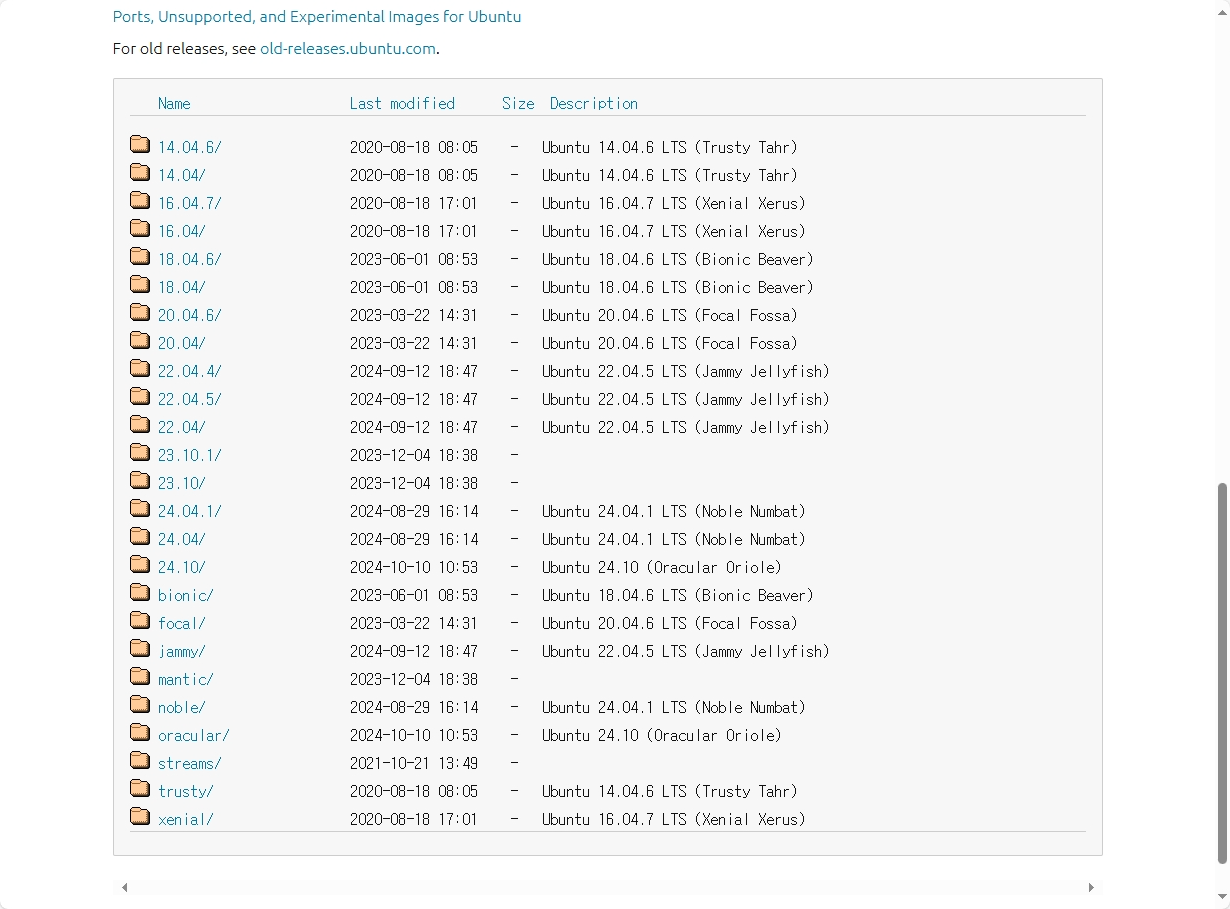
Task: Click folder icon beside 22.04.5/
Action: [x=140, y=396]
